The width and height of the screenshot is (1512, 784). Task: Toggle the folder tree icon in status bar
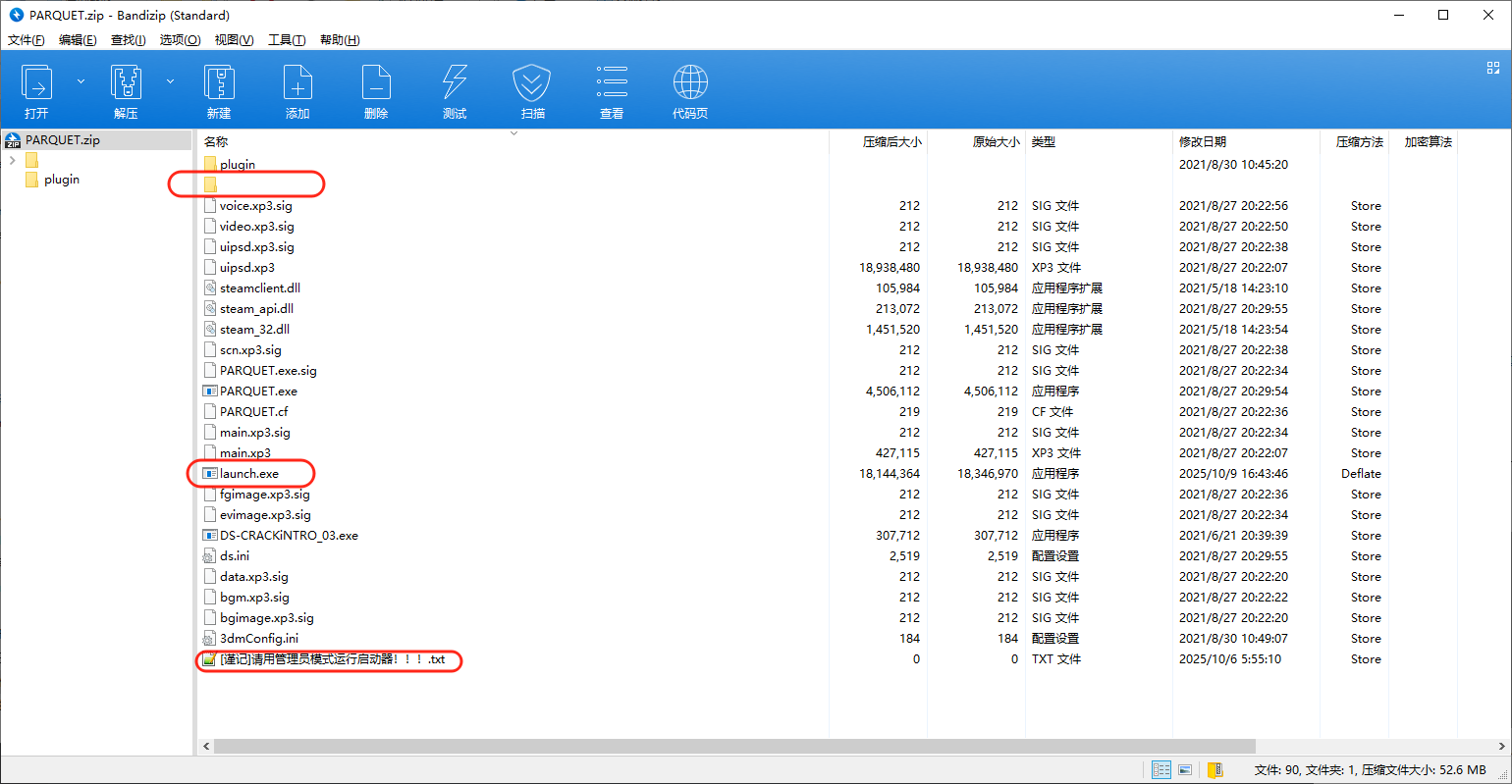click(x=1215, y=770)
